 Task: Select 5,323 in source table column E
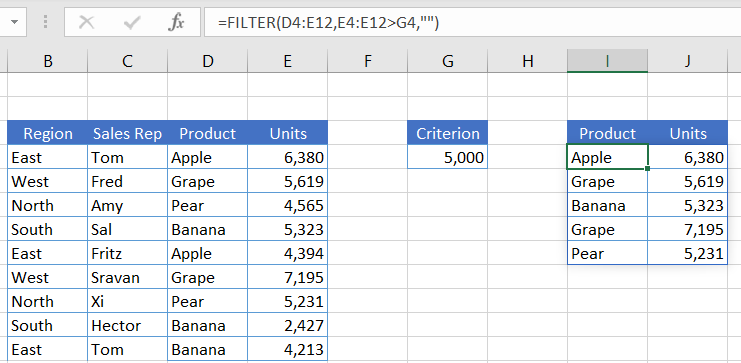(x=287, y=229)
